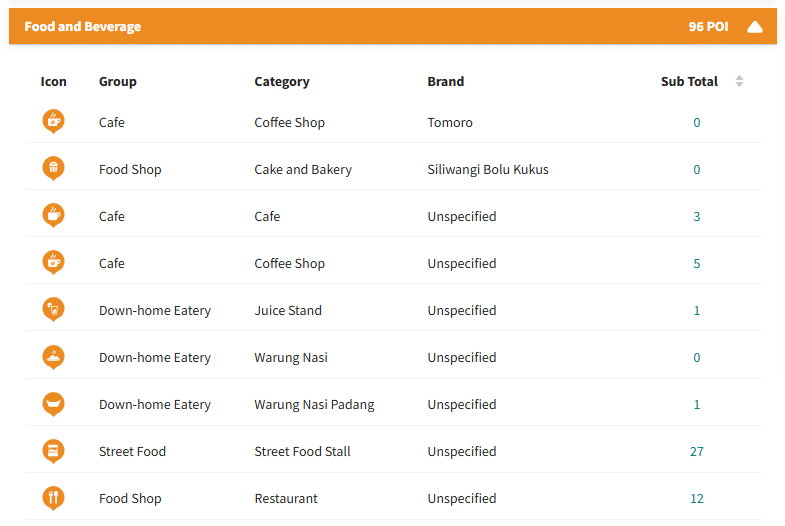Click the 96 POI count label
This screenshot has height=526, width=785.
708,27
